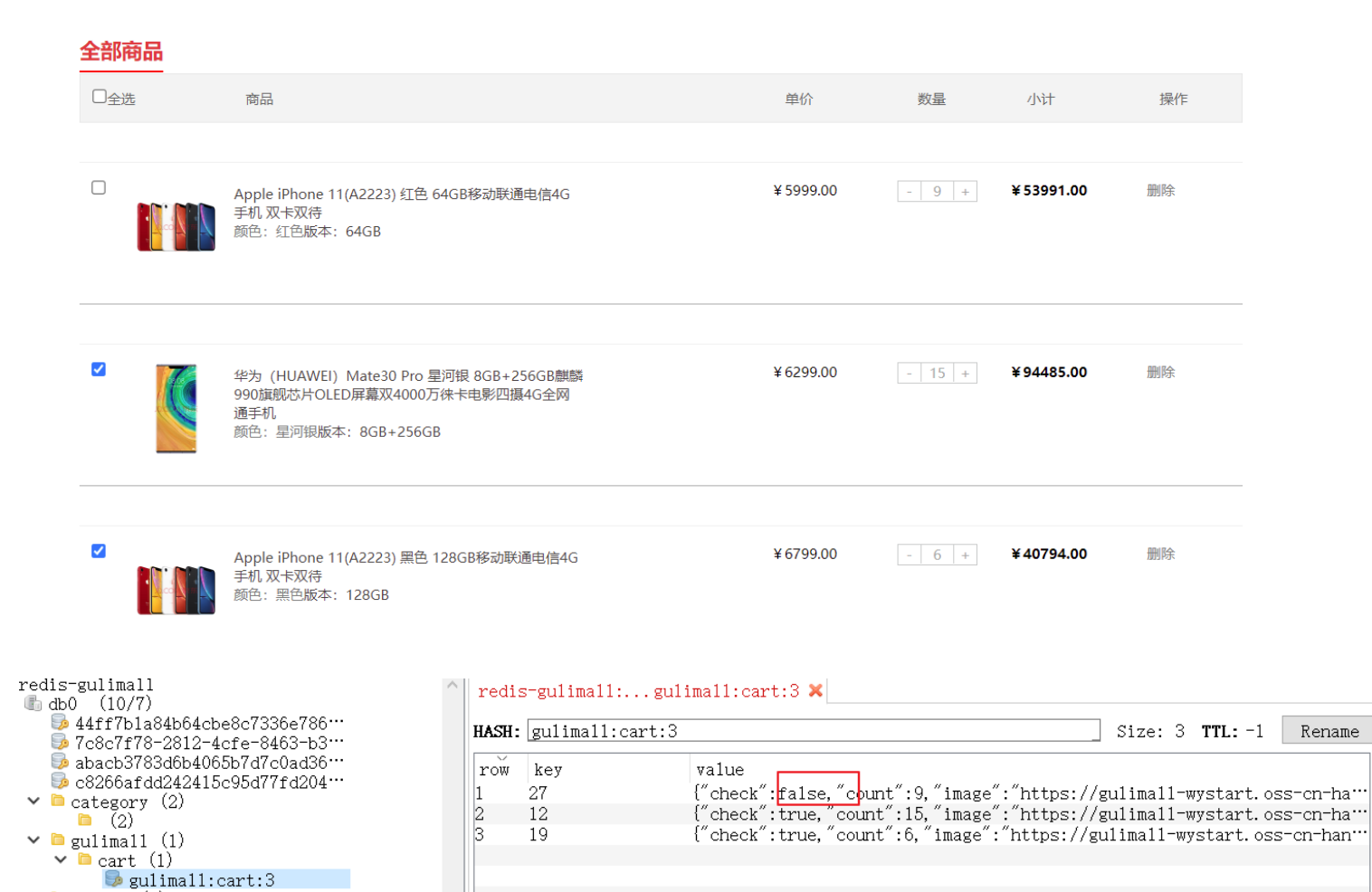Open red iPhone 11 64GB product thumbnail
Image resolution: width=1372 pixels, height=892 pixels.
click(x=176, y=226)
